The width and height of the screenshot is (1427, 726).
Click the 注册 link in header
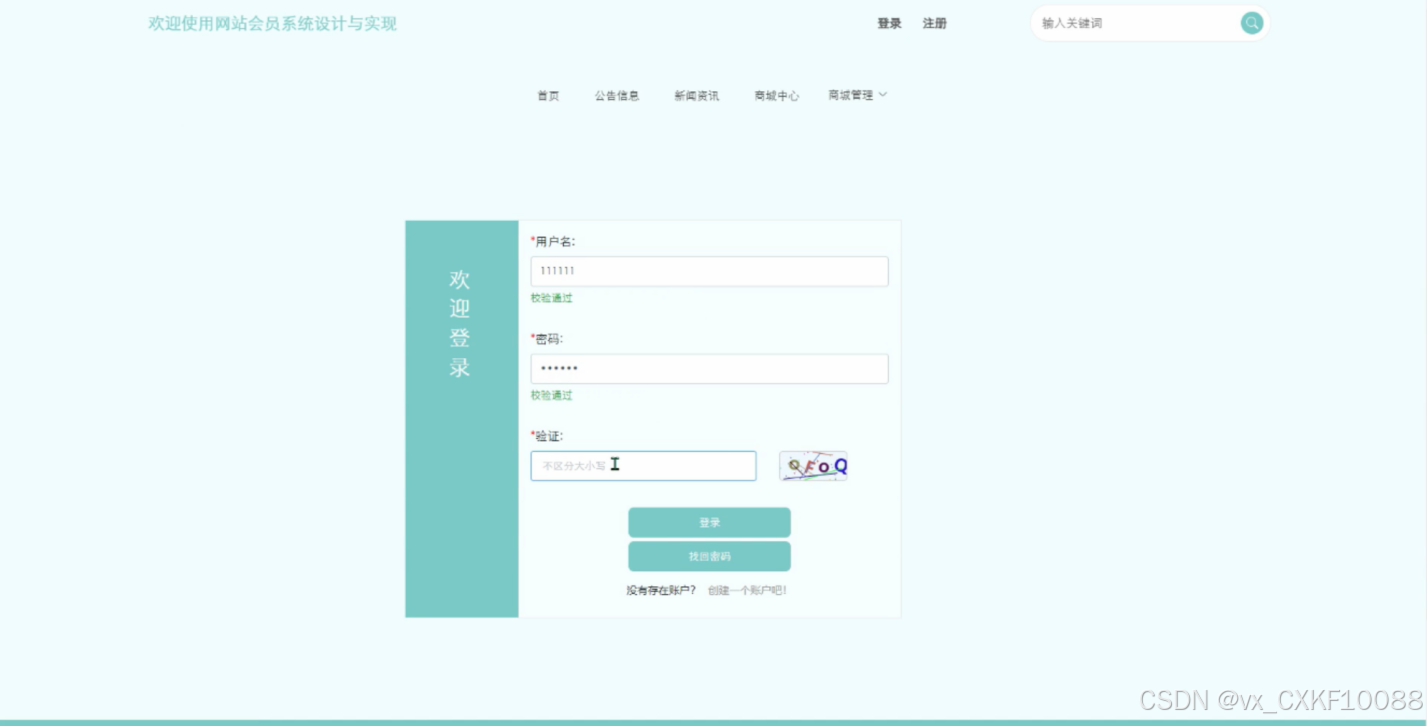point(935,23)
